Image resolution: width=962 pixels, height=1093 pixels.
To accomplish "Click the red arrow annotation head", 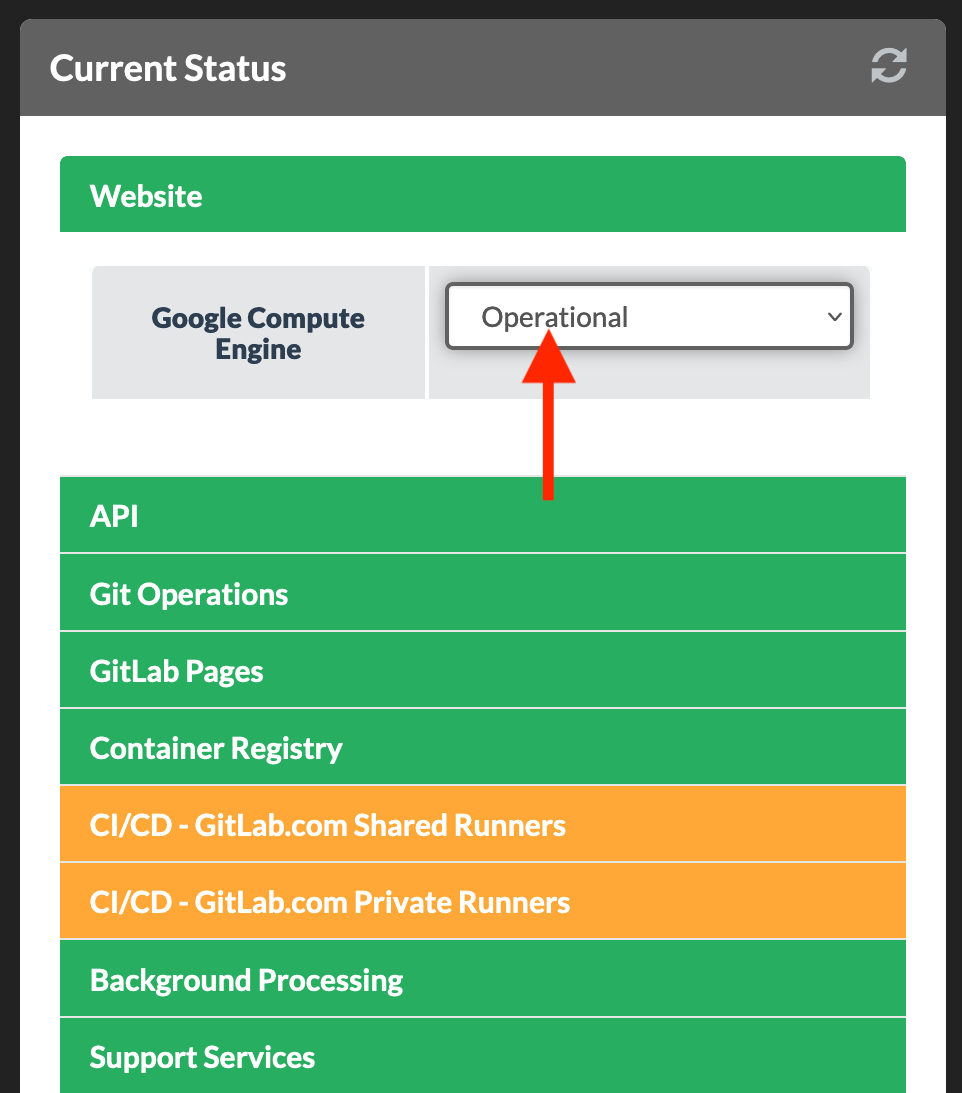I will tap(549, 361).
